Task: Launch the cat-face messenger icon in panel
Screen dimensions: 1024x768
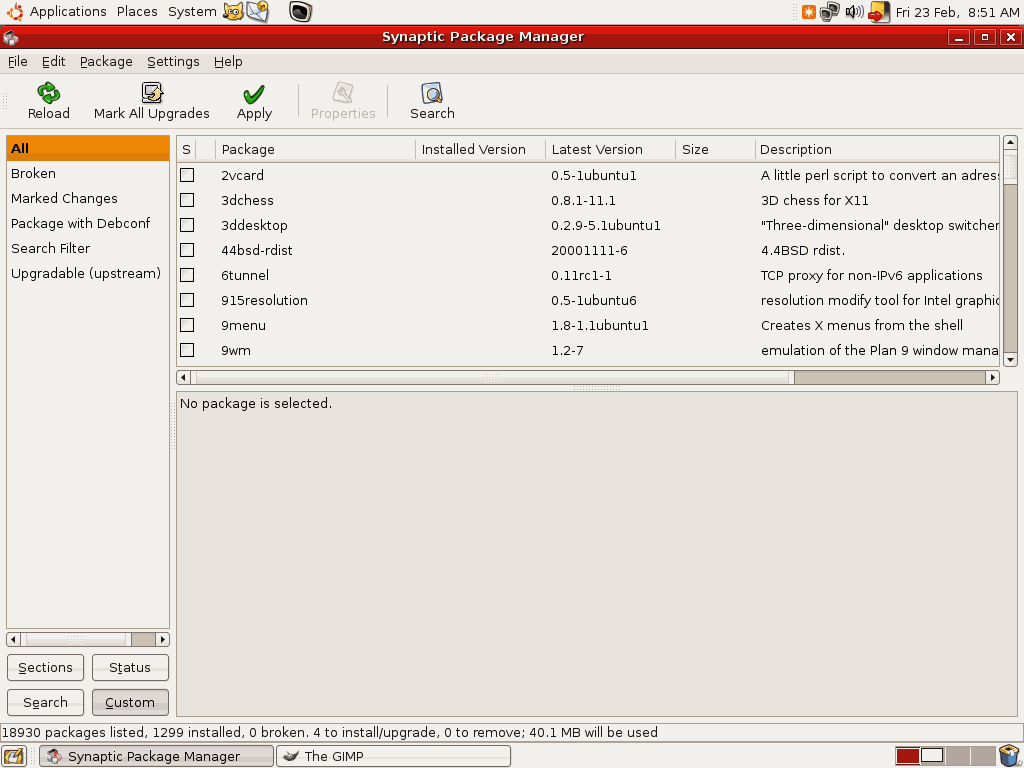Action: [233, 11]
